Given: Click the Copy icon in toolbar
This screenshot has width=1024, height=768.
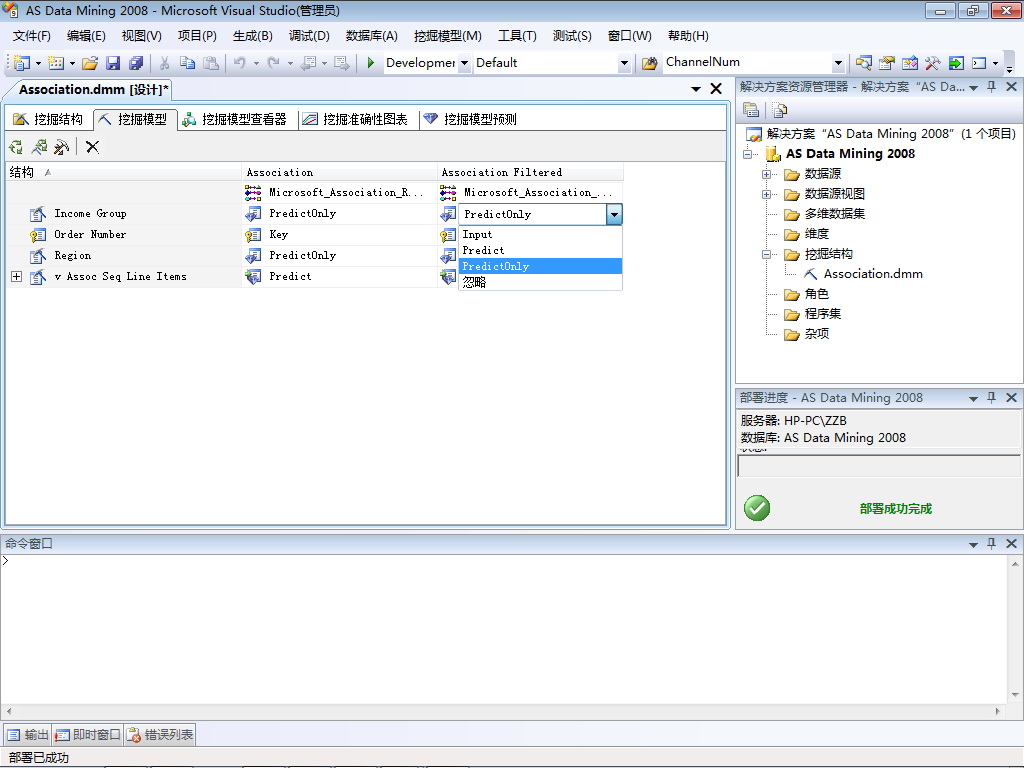Looking at the screenshot, I should point(187,63).
